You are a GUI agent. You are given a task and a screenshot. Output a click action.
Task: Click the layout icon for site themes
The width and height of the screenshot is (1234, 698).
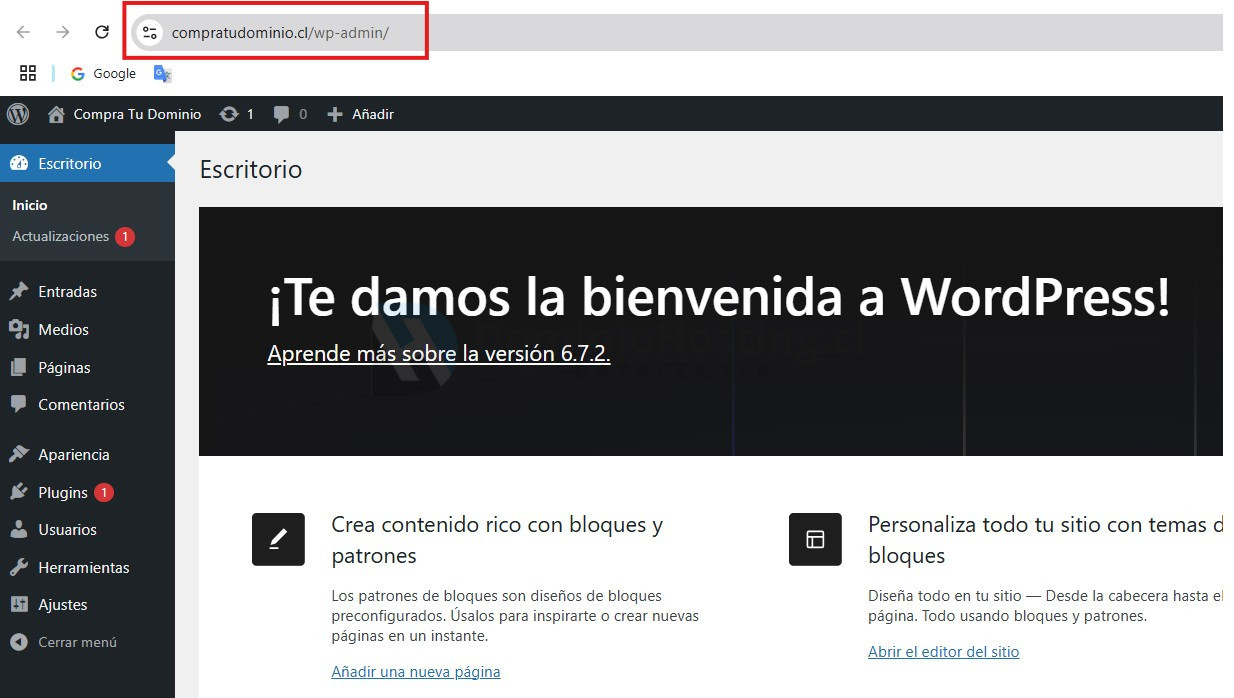point(815,540)
